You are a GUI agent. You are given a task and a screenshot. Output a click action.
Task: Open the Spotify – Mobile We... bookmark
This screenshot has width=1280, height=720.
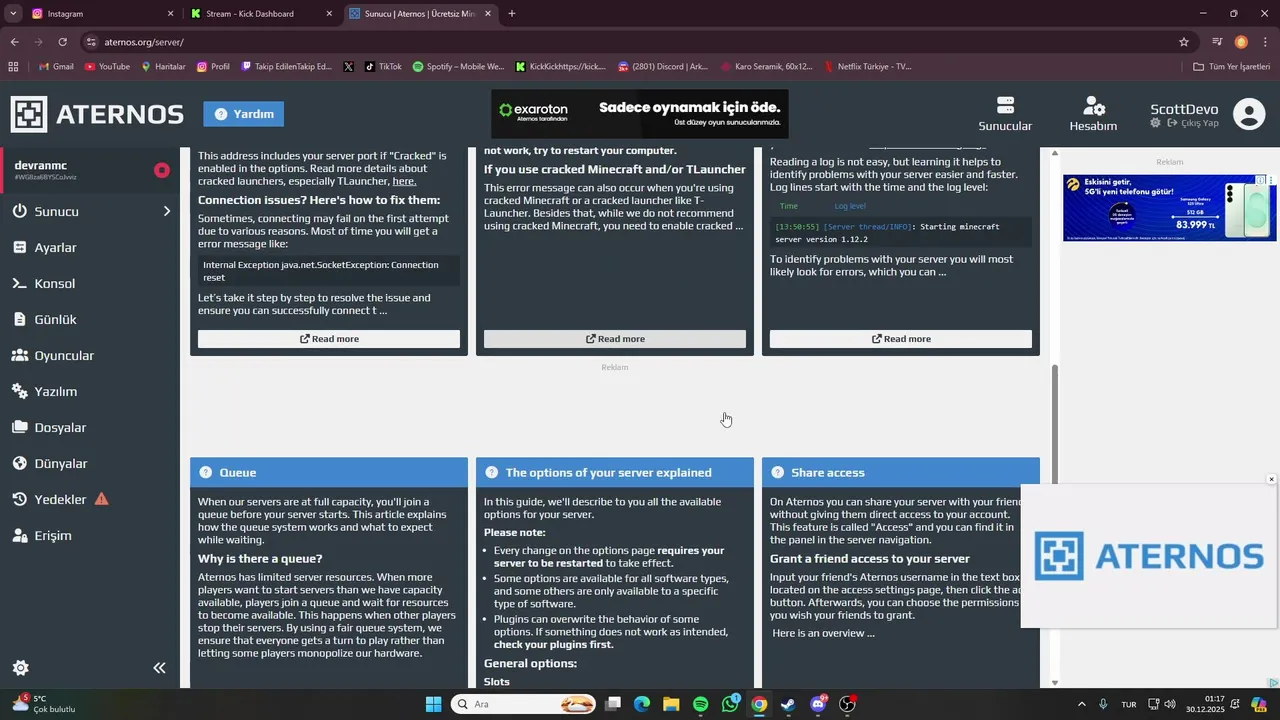(458, 66)
